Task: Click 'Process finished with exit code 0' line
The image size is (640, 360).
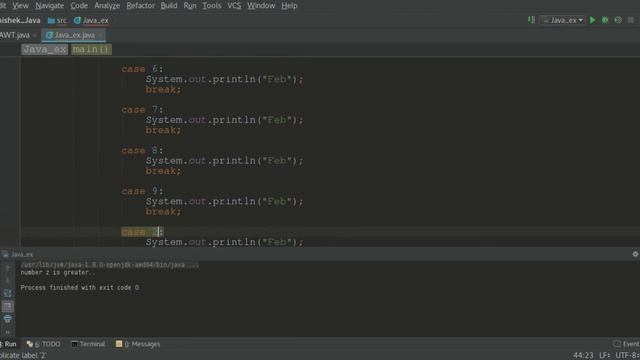Action: coord(80,288)
